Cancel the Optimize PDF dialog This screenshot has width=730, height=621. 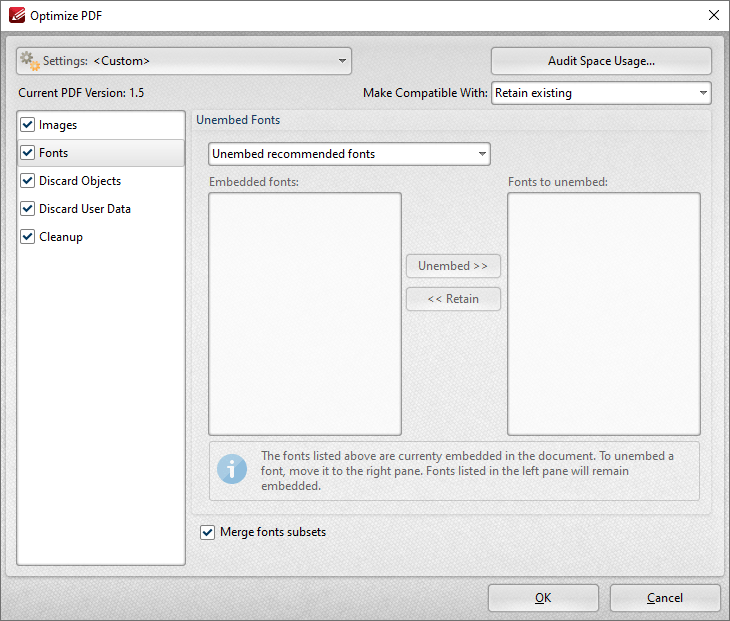[x=665, y=598]
